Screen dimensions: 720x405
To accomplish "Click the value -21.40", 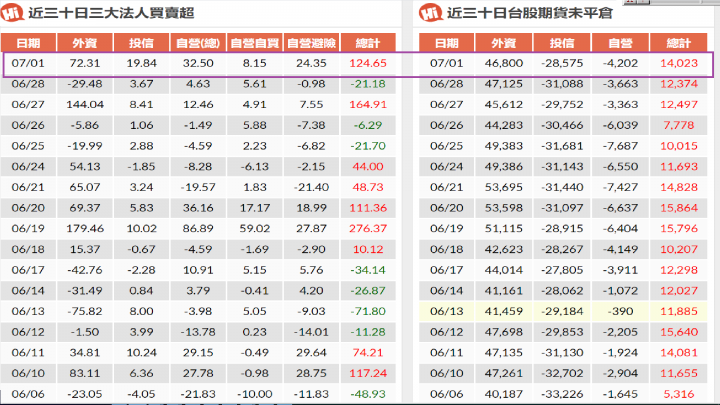I will (311, 187).
